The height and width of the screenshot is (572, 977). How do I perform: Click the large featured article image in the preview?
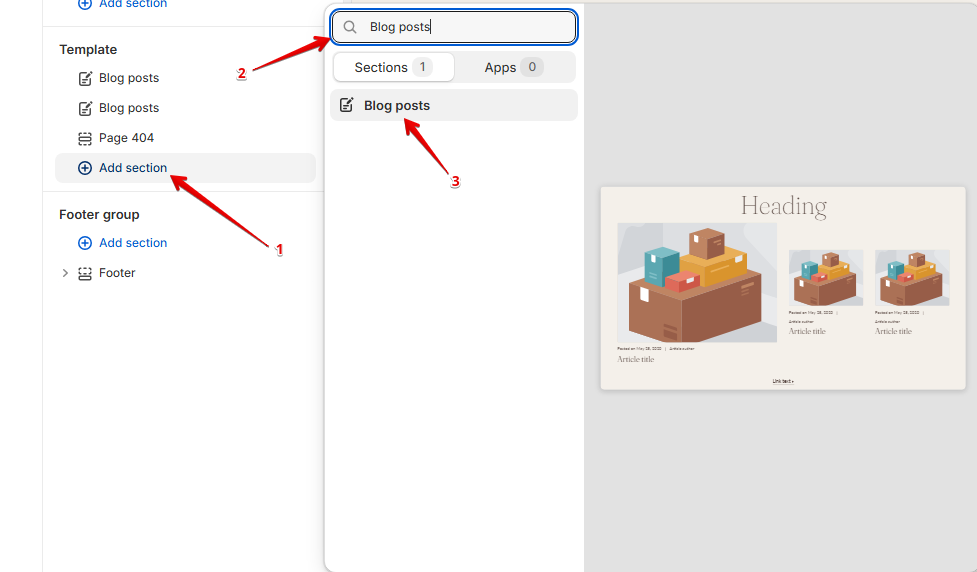[697, 283]
